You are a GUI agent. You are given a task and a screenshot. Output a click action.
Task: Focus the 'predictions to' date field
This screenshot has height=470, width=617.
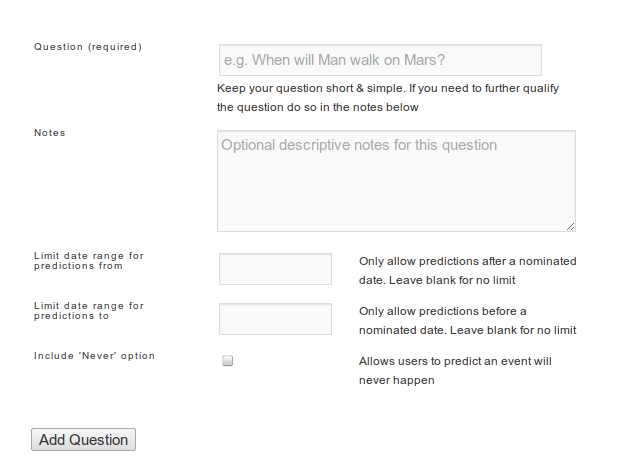[275, 319]
